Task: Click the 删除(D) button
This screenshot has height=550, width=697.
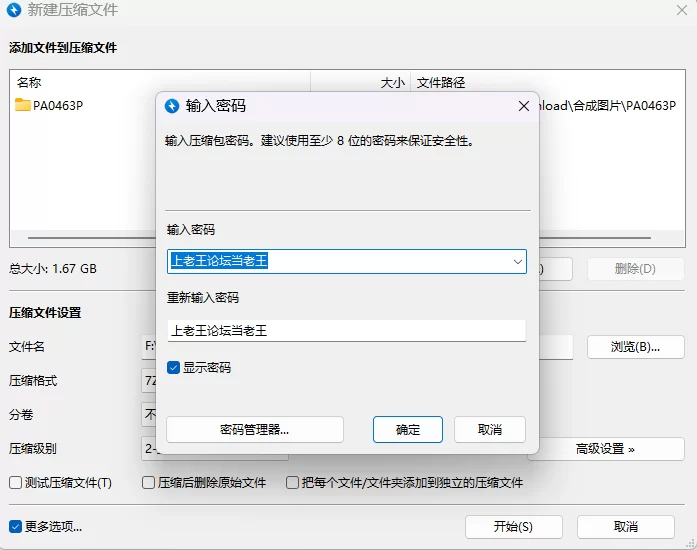Action: tap(636, 269)
